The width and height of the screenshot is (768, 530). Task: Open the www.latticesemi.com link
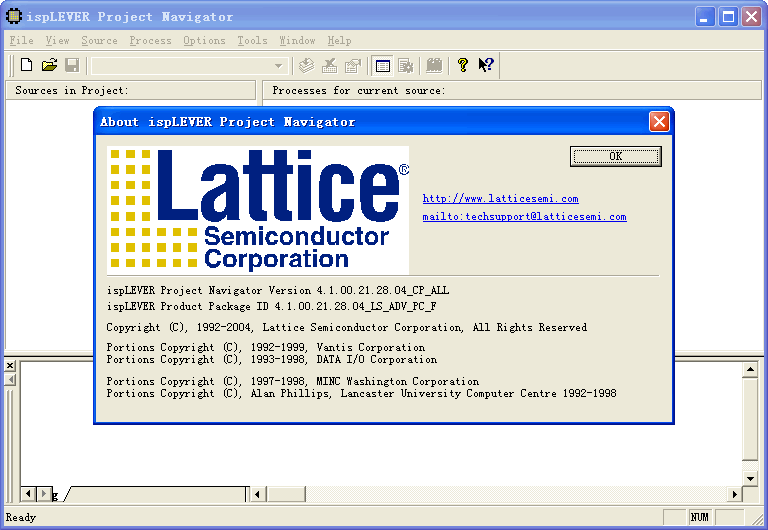click(501, 198)
